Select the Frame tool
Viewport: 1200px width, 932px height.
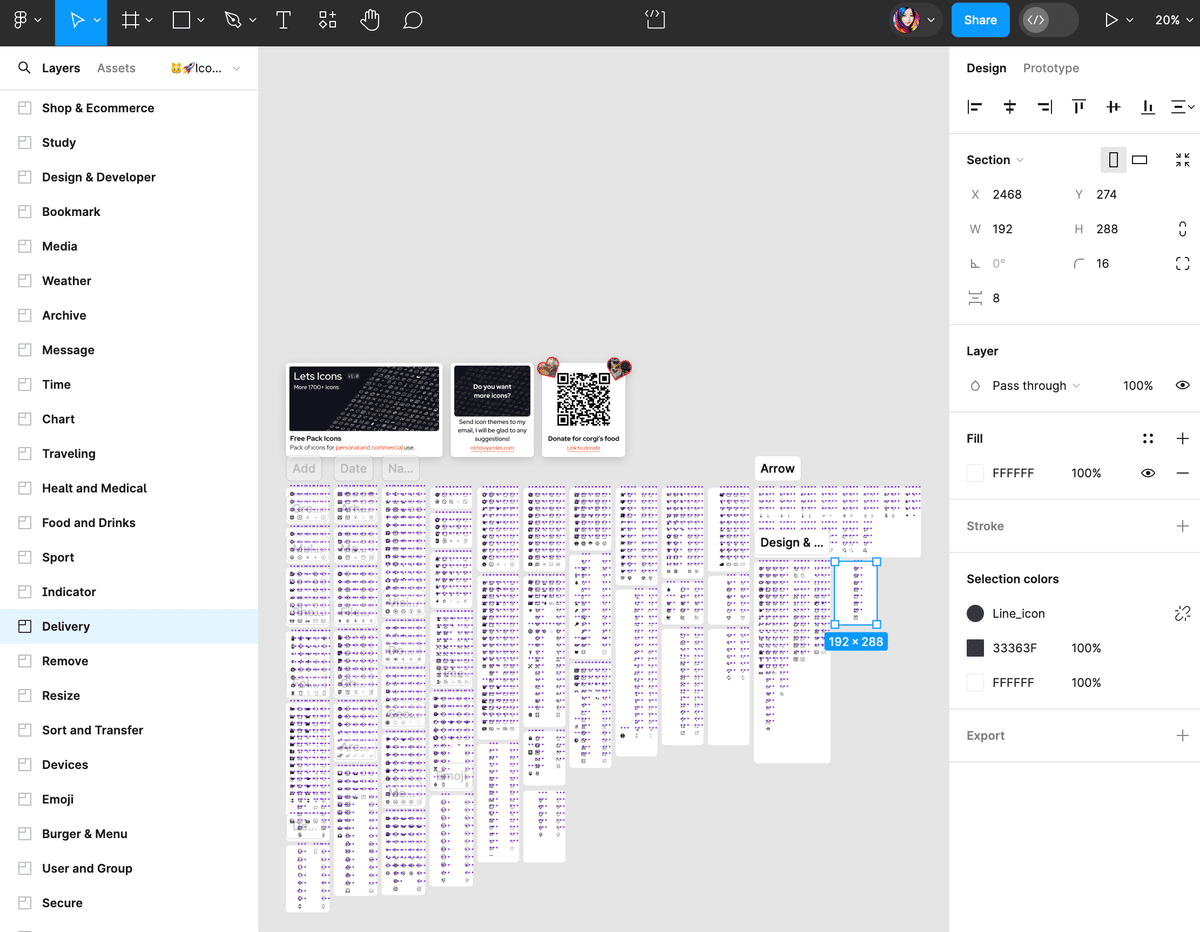pos(130,20)
